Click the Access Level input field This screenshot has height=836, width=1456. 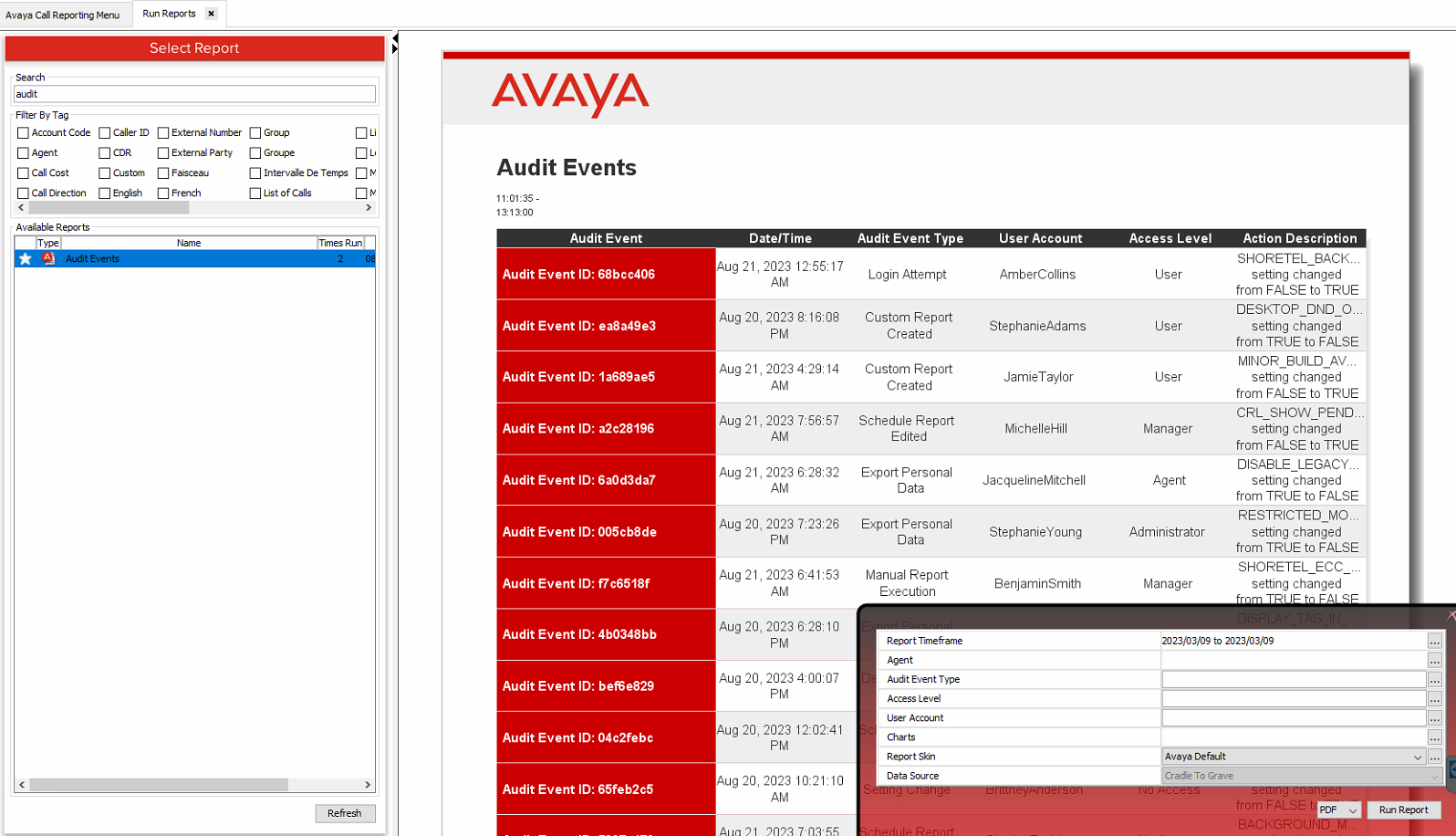(x=1294, y=698)
